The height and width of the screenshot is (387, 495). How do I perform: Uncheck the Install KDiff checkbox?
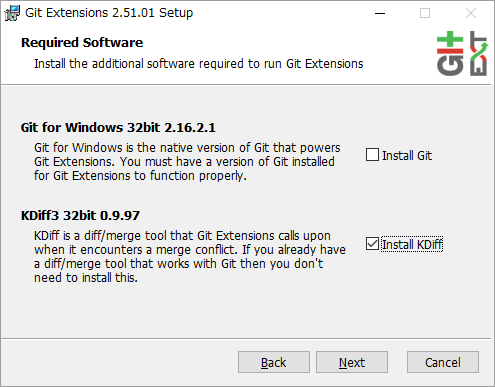click(372, 244)
